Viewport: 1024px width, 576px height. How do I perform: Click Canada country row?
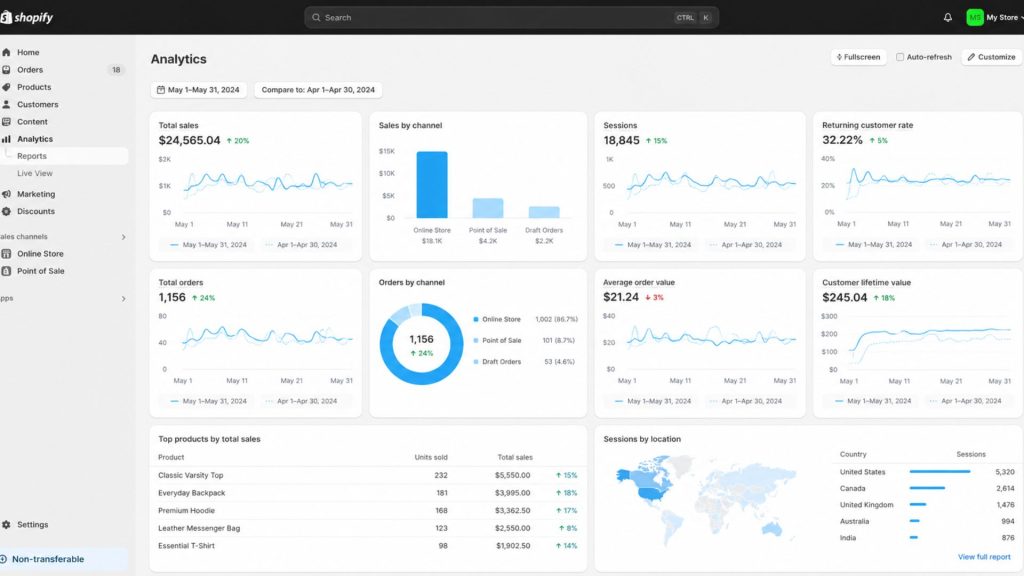[927, 488]
